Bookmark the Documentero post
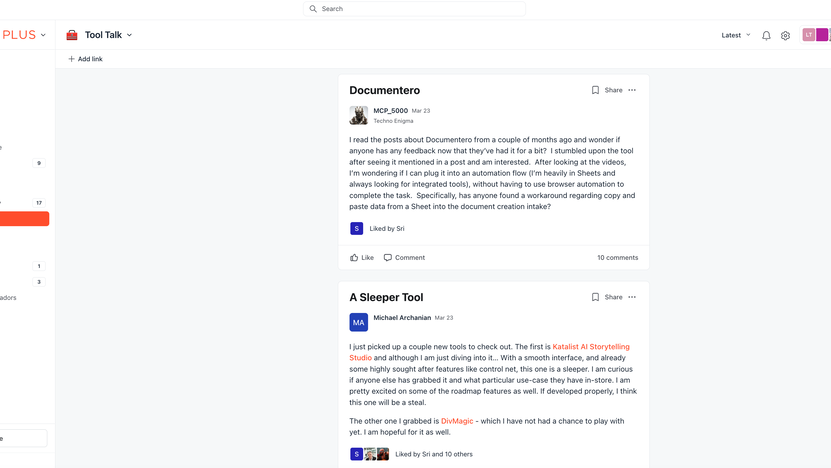Screen dimensions: 831x468 coord(595,90)
